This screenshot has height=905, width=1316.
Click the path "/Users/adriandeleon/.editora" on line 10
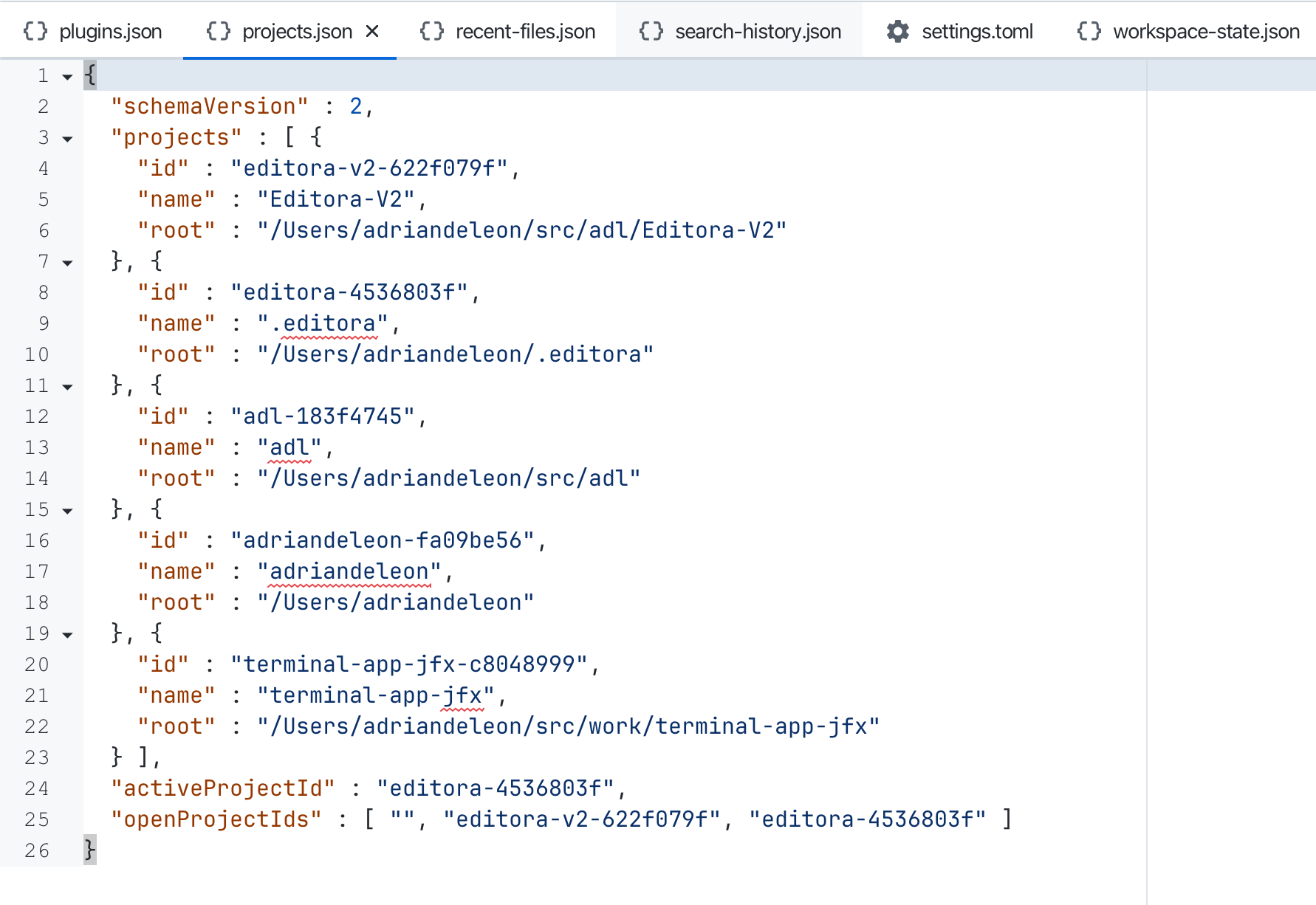click(x=456, y=354)
